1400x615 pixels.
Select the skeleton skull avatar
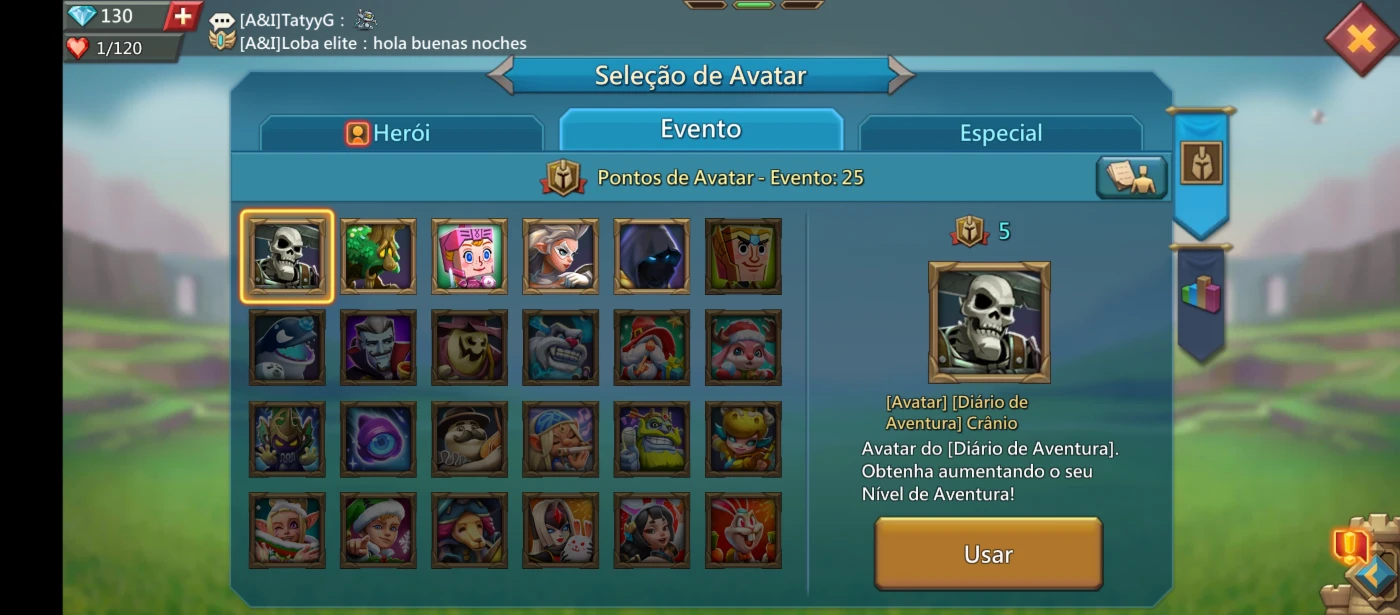tap(287, 257)
